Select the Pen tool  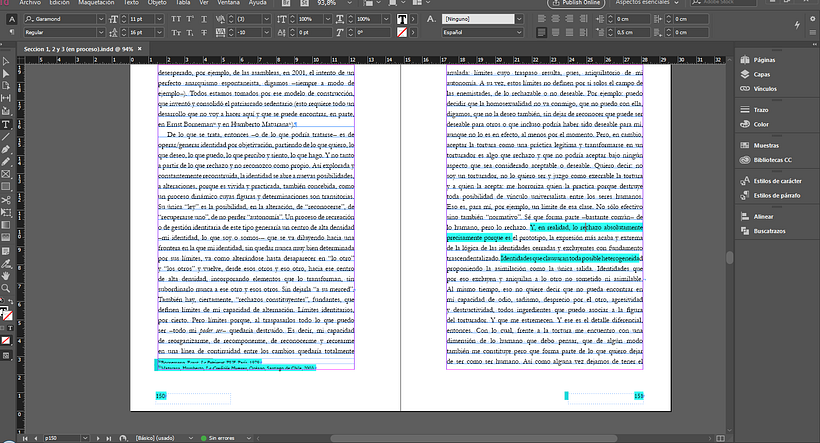6,150
